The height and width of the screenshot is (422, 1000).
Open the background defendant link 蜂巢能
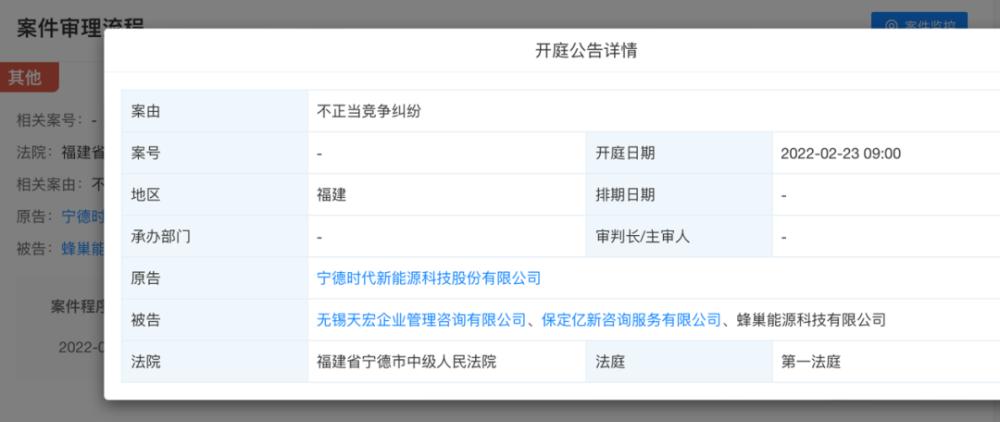(83, 249)
